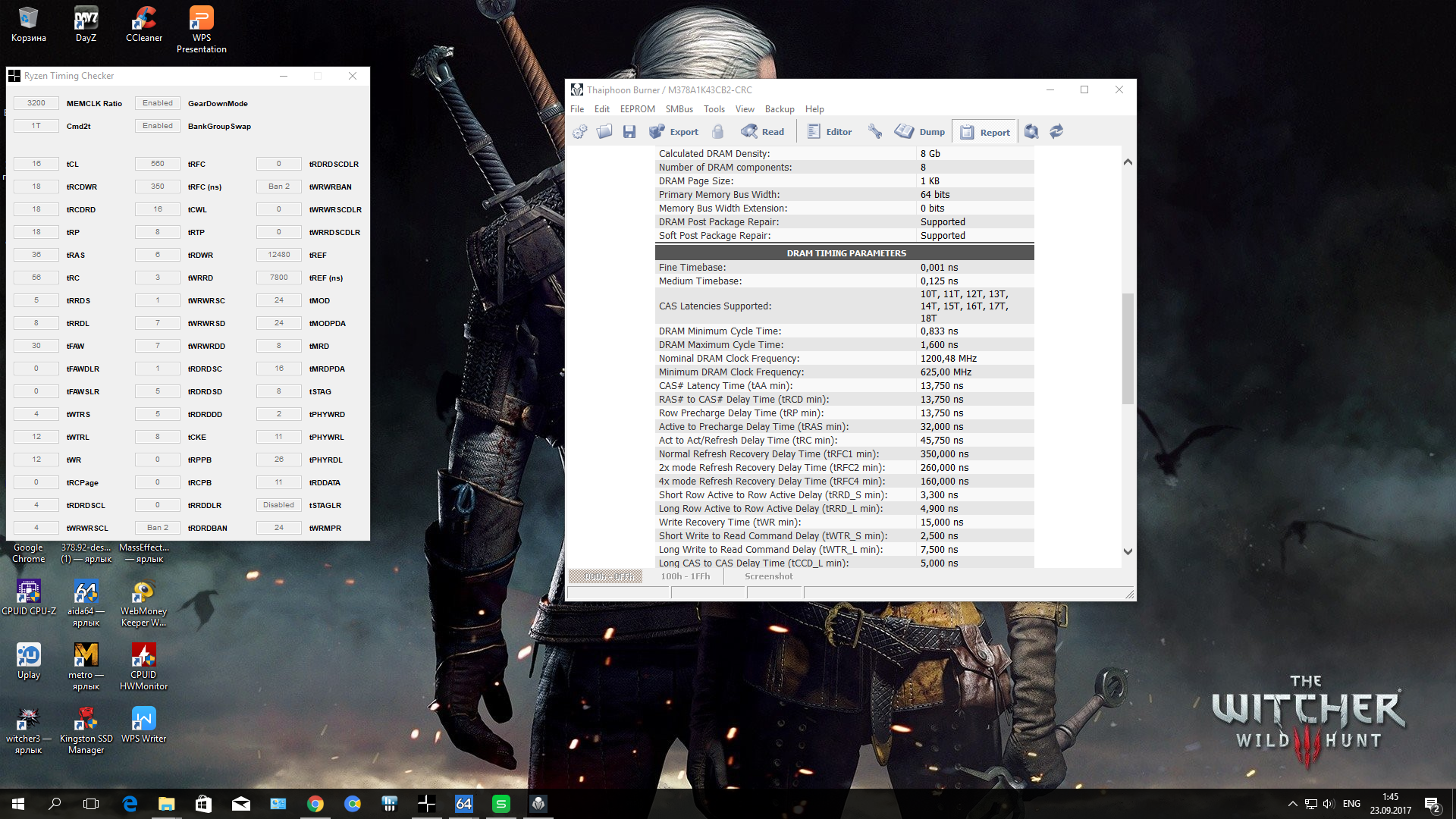The height and width of the screenshot is (819, 1456).
Task: Show hidden system tray icons chevron
Action: point(1292,804)
